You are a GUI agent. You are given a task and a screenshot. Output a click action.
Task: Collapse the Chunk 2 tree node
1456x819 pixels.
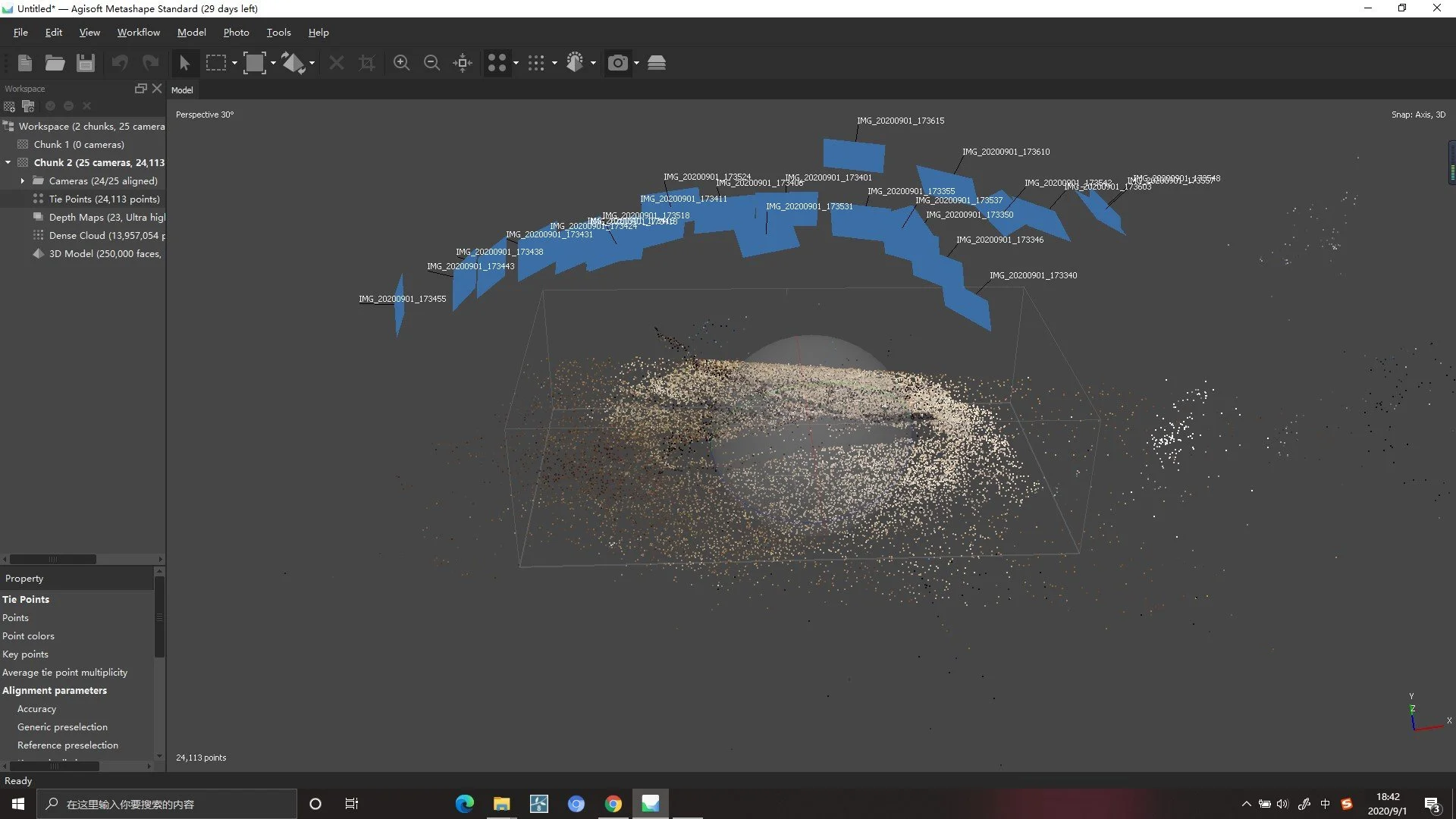point(8,162)
